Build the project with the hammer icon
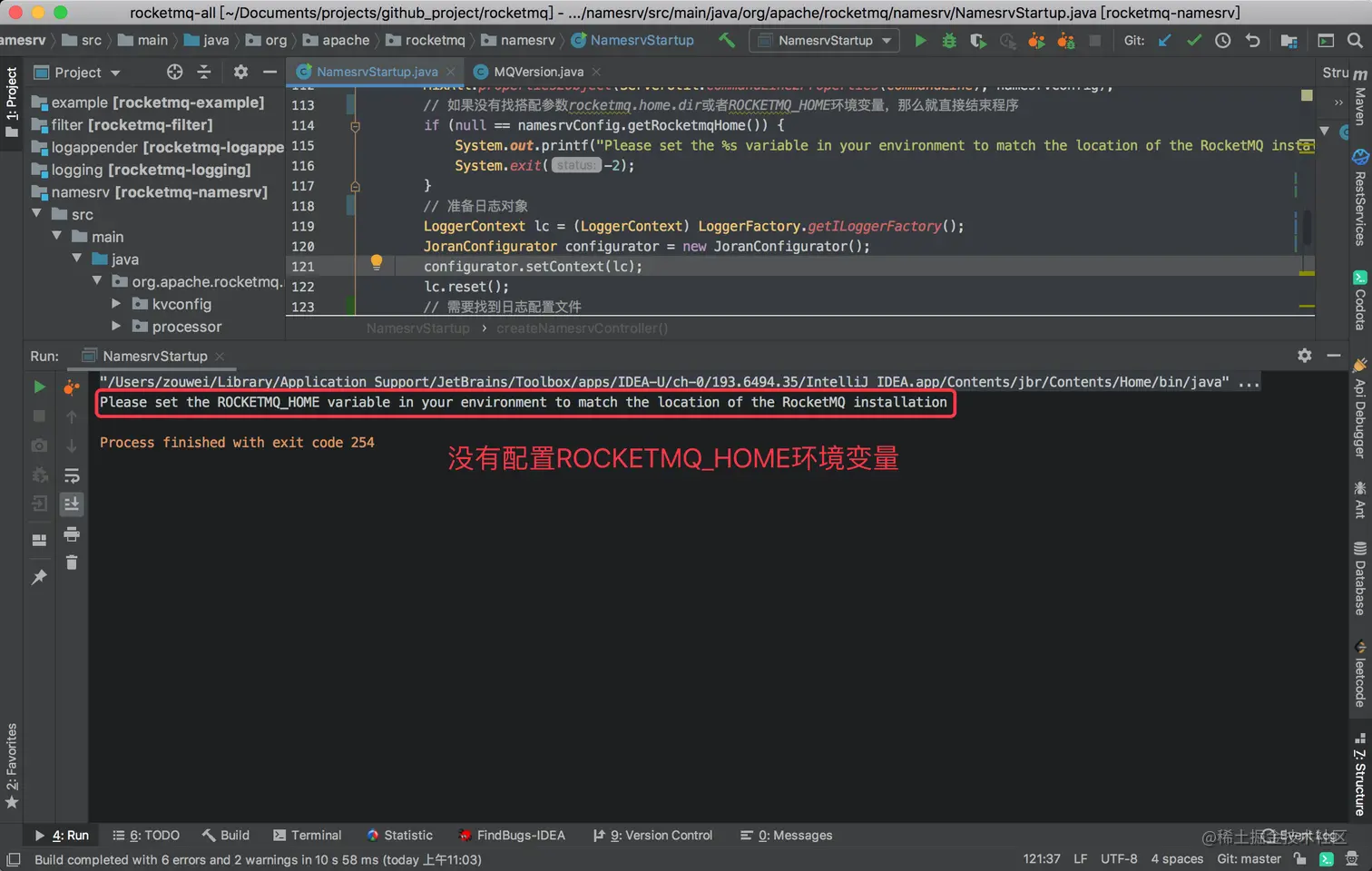Viewport: 1372px width, 871px height. click(x=727, y=40)
